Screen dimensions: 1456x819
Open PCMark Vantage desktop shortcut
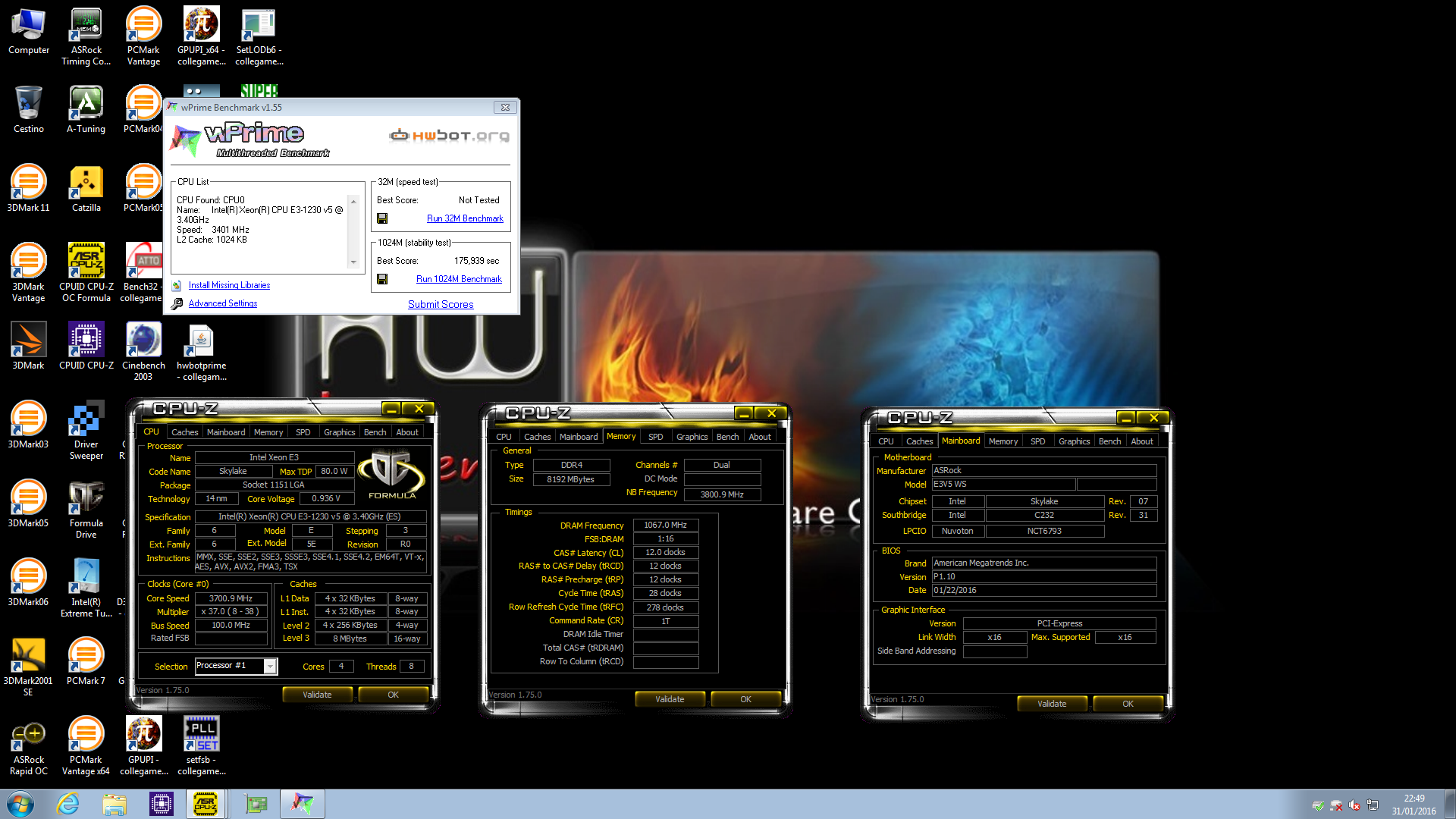click(143, 36)
